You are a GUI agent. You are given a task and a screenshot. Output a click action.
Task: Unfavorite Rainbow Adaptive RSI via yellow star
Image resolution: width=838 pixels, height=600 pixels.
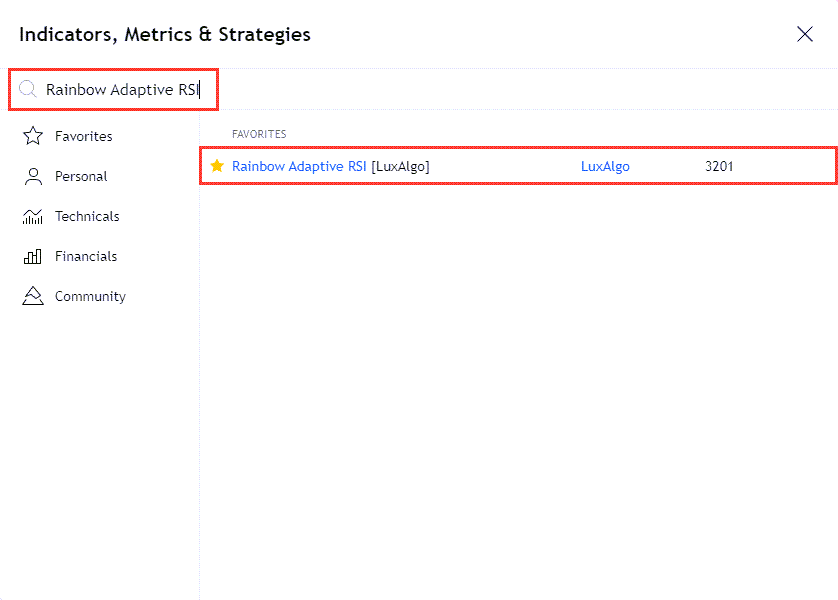(217, 166)
